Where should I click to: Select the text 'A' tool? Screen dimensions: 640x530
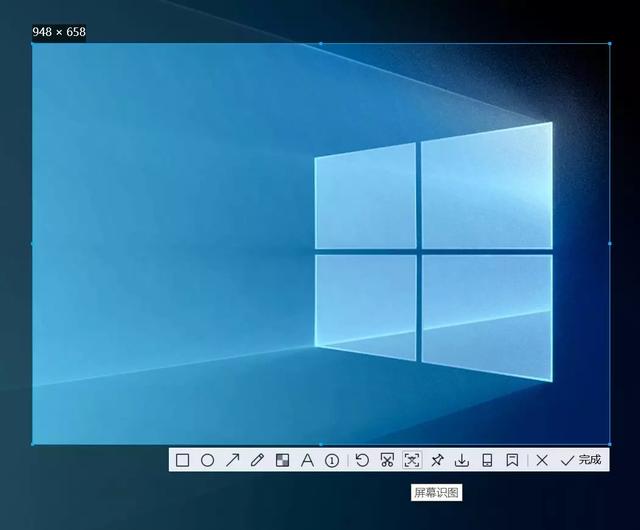tap(307, 460)
